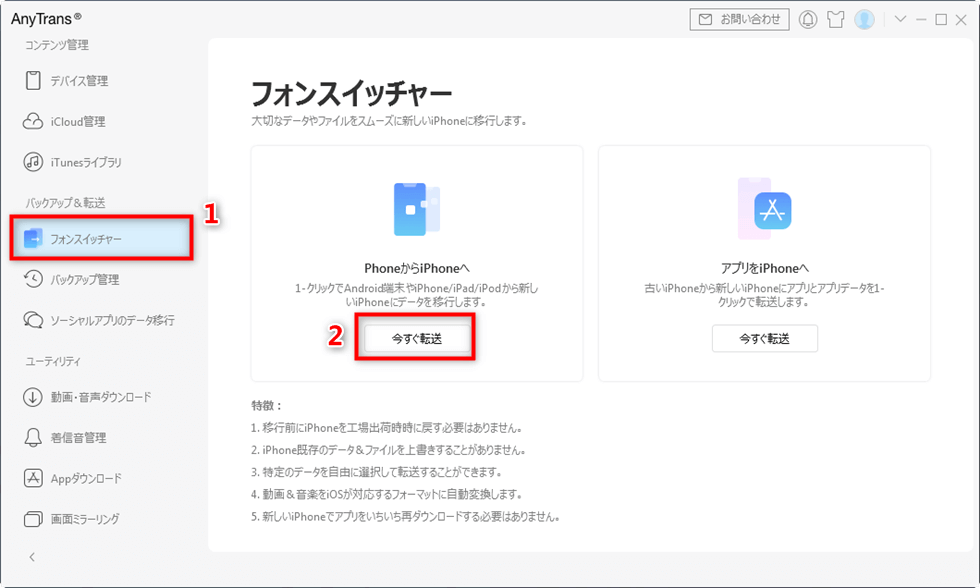Click the 画面ミラーリング screen icon

click(33, 519)
